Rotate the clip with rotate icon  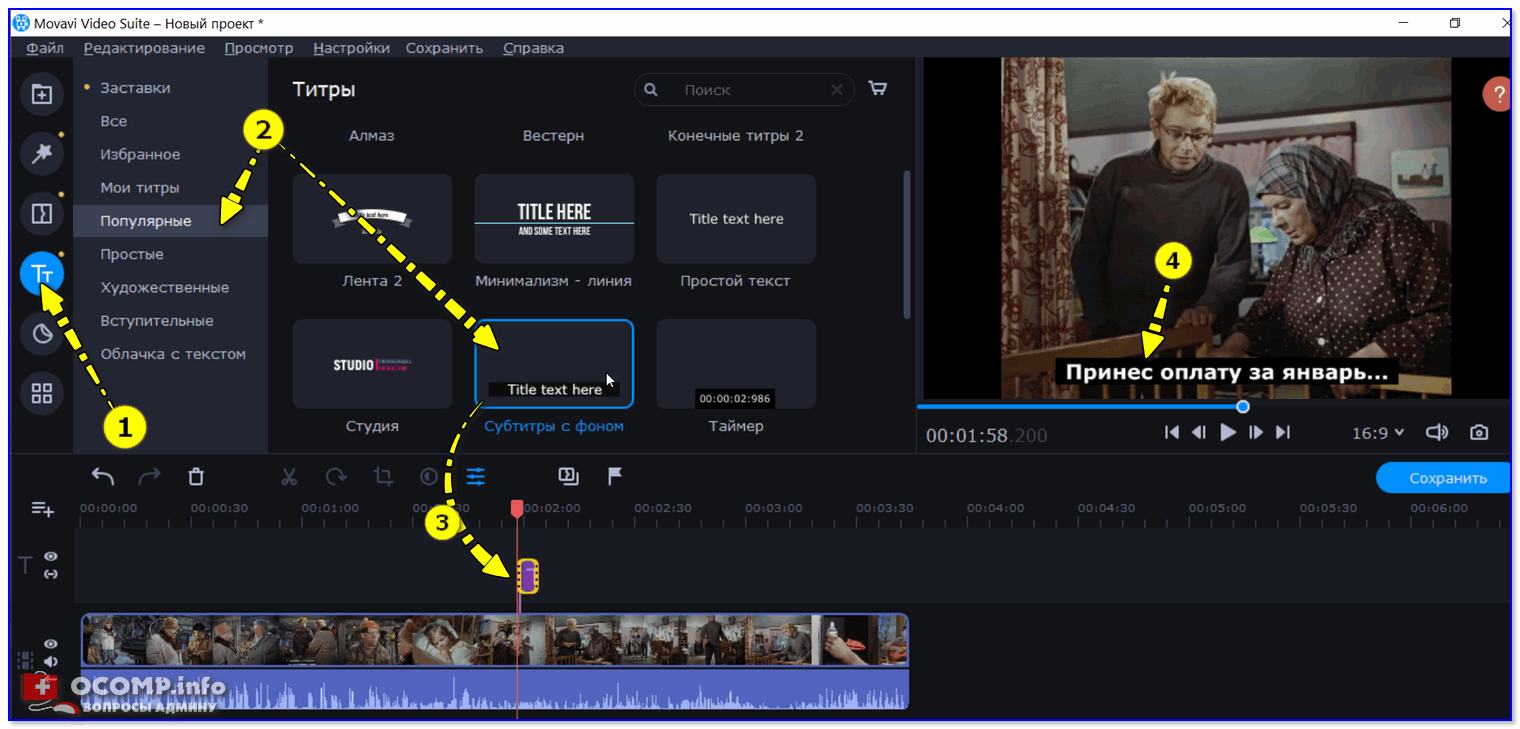coord(336,477)
